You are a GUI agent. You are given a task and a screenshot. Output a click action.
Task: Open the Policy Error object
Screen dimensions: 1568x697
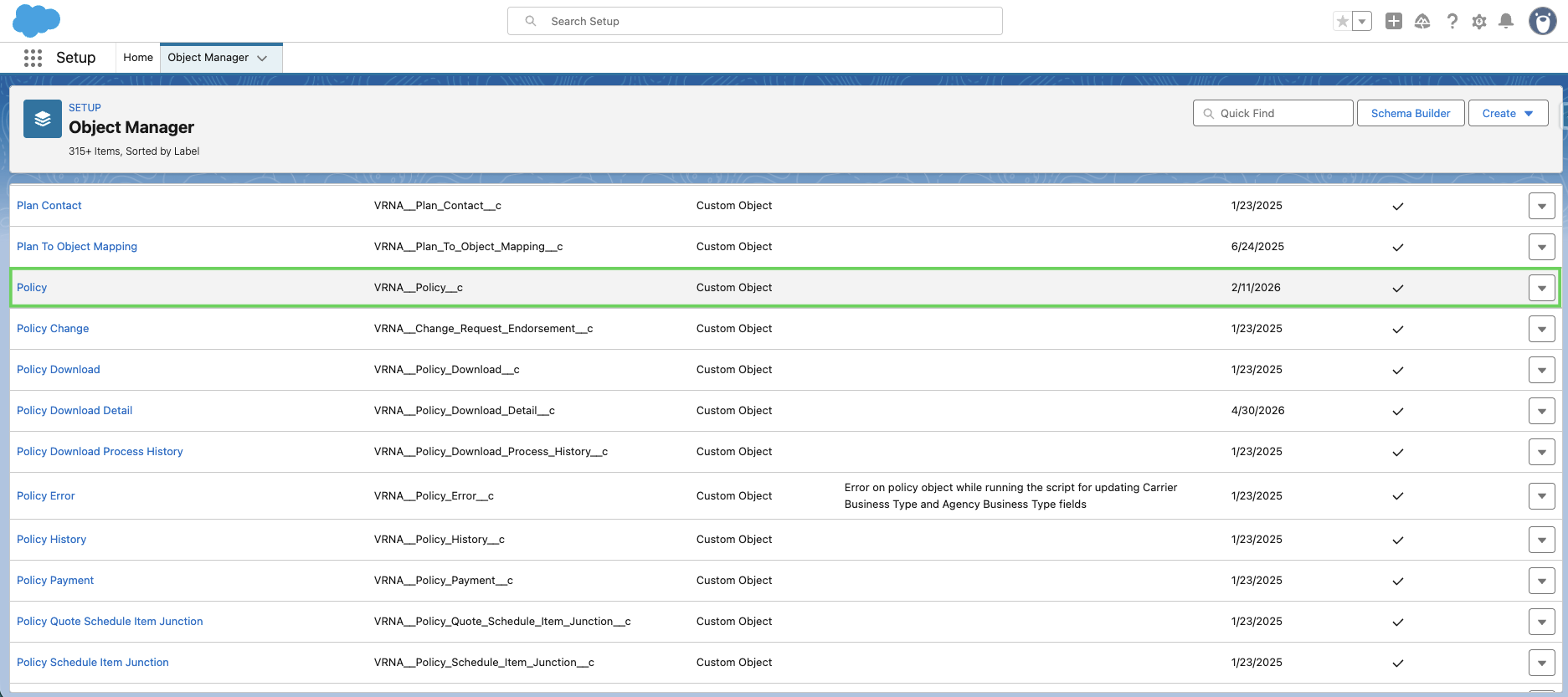coord(46,496)
